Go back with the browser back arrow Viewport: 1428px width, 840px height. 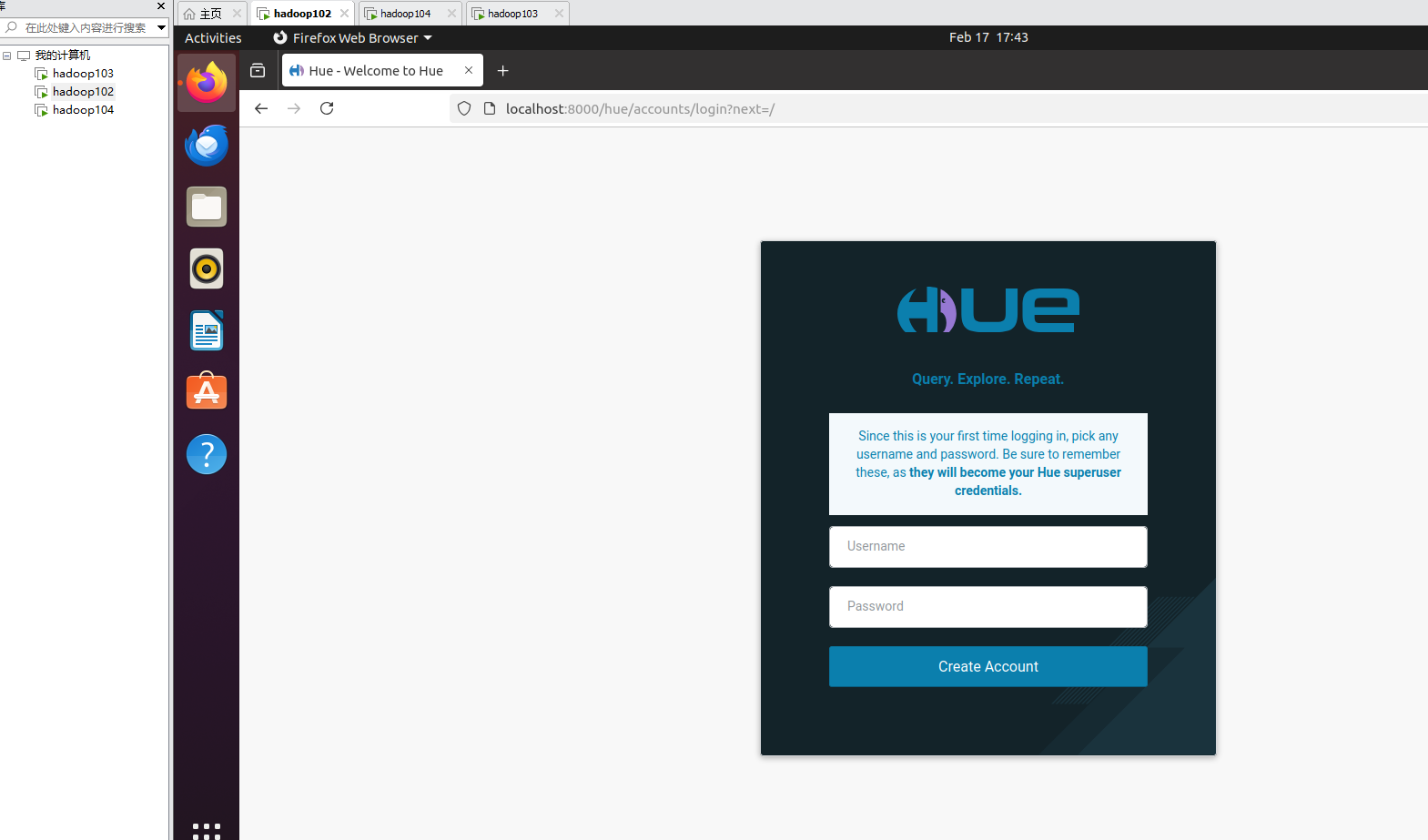(261, 108)
